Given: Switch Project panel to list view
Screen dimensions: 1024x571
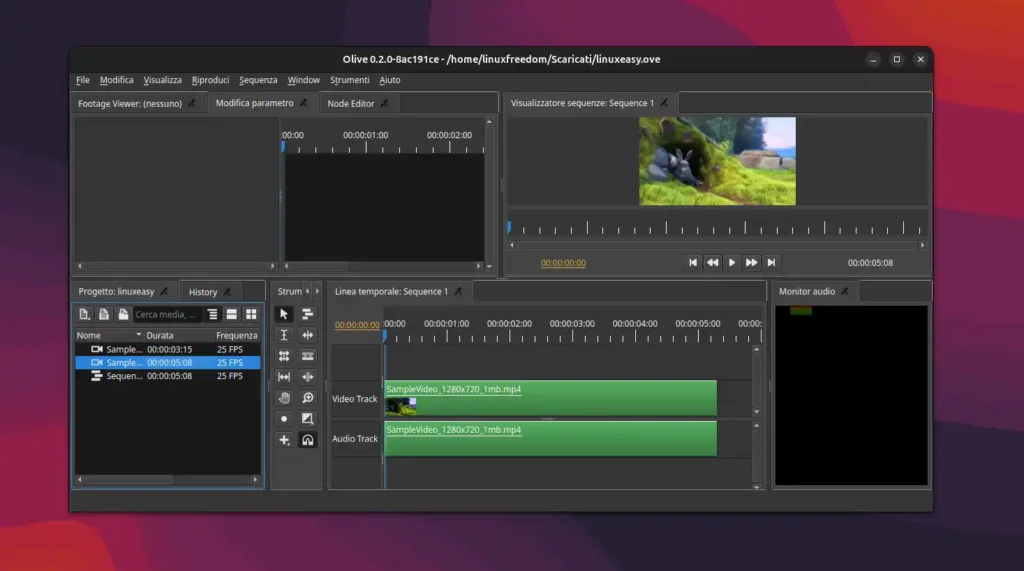Looking at the screenshot, I should tap(231, 314).
